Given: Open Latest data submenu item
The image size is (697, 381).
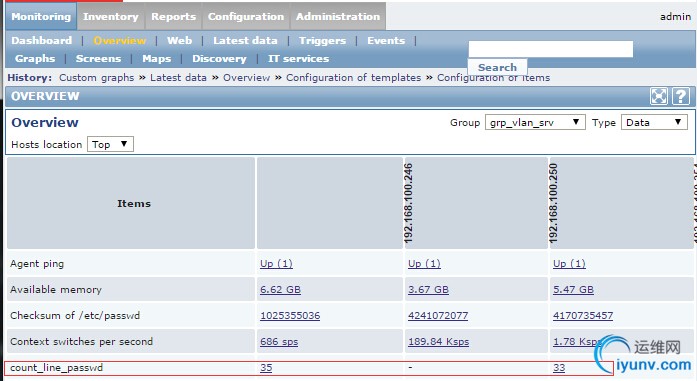Looking at the screenshot, I should point(245,40).
